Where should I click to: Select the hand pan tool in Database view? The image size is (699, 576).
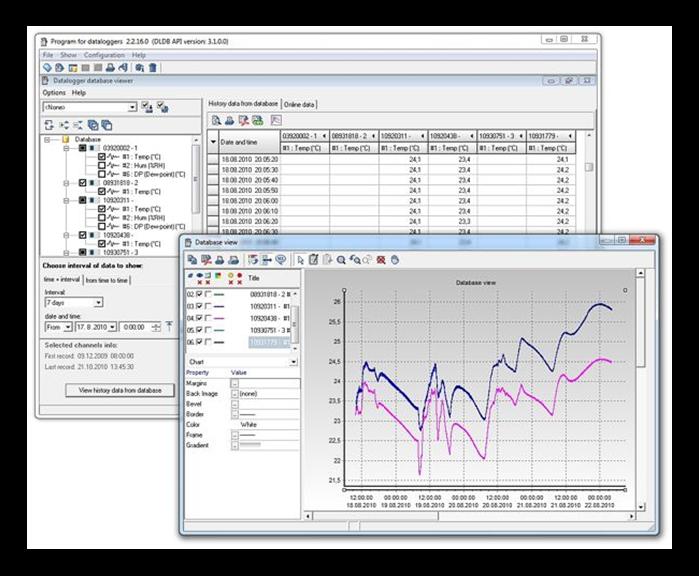[395, 260]
